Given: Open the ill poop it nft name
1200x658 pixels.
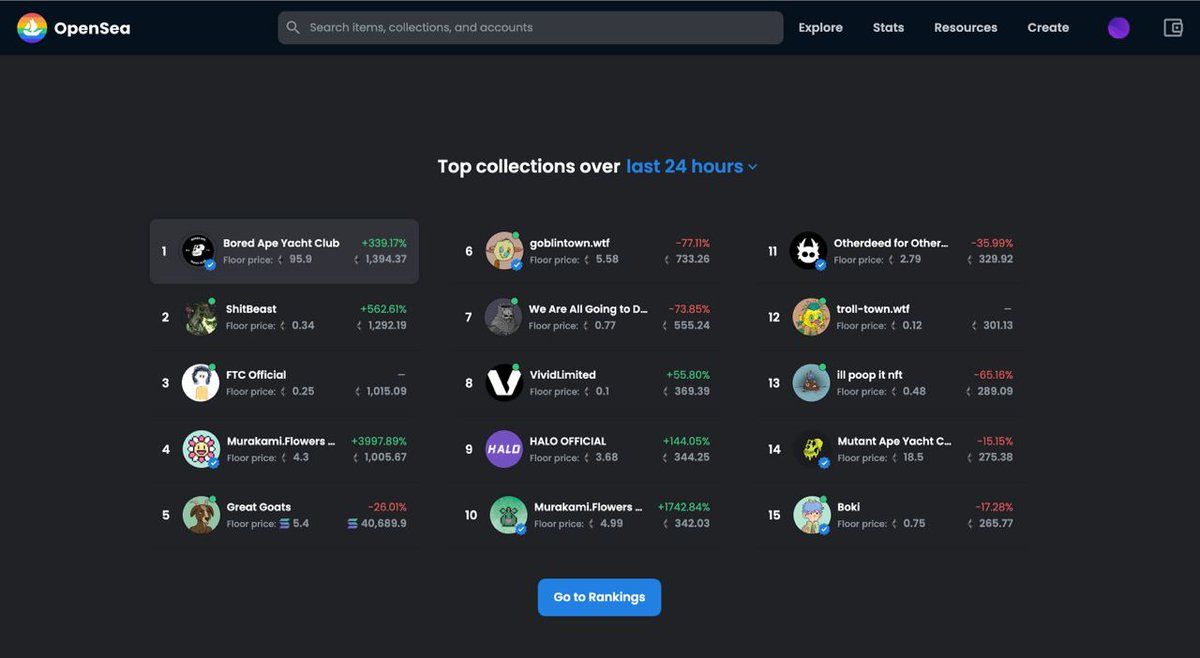Looking at the screenshot, I should point(870,375).
